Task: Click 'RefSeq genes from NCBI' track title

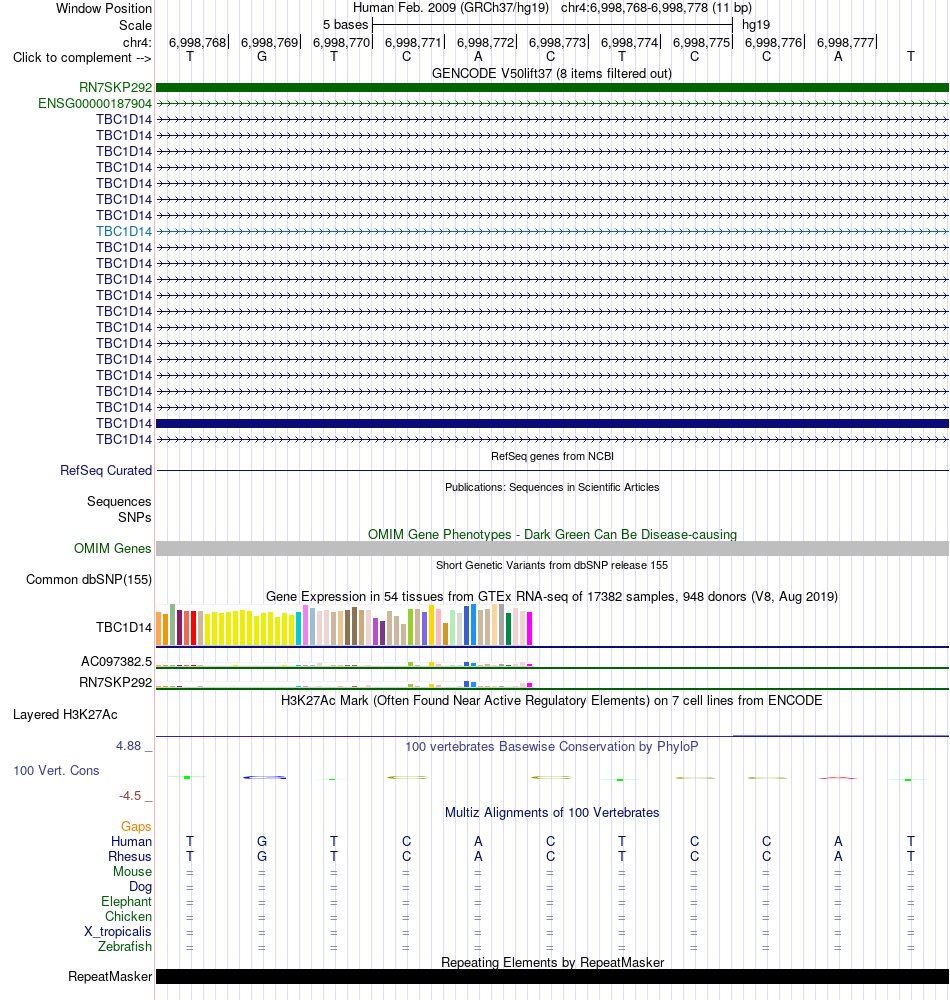Action: pyautogui.click(x=552, y=456)
